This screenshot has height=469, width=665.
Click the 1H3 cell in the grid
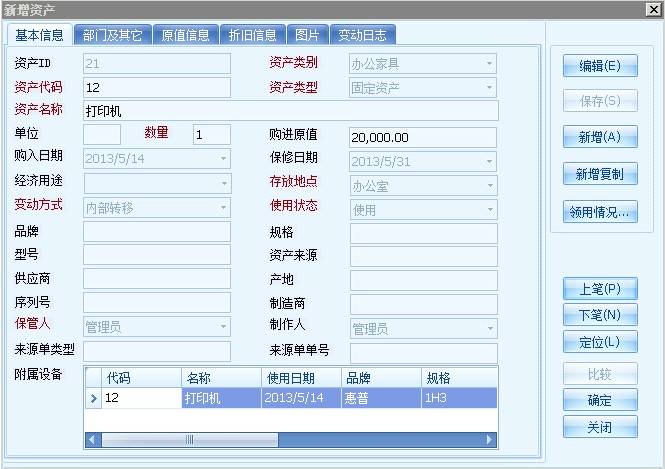(x=459, y=398)
